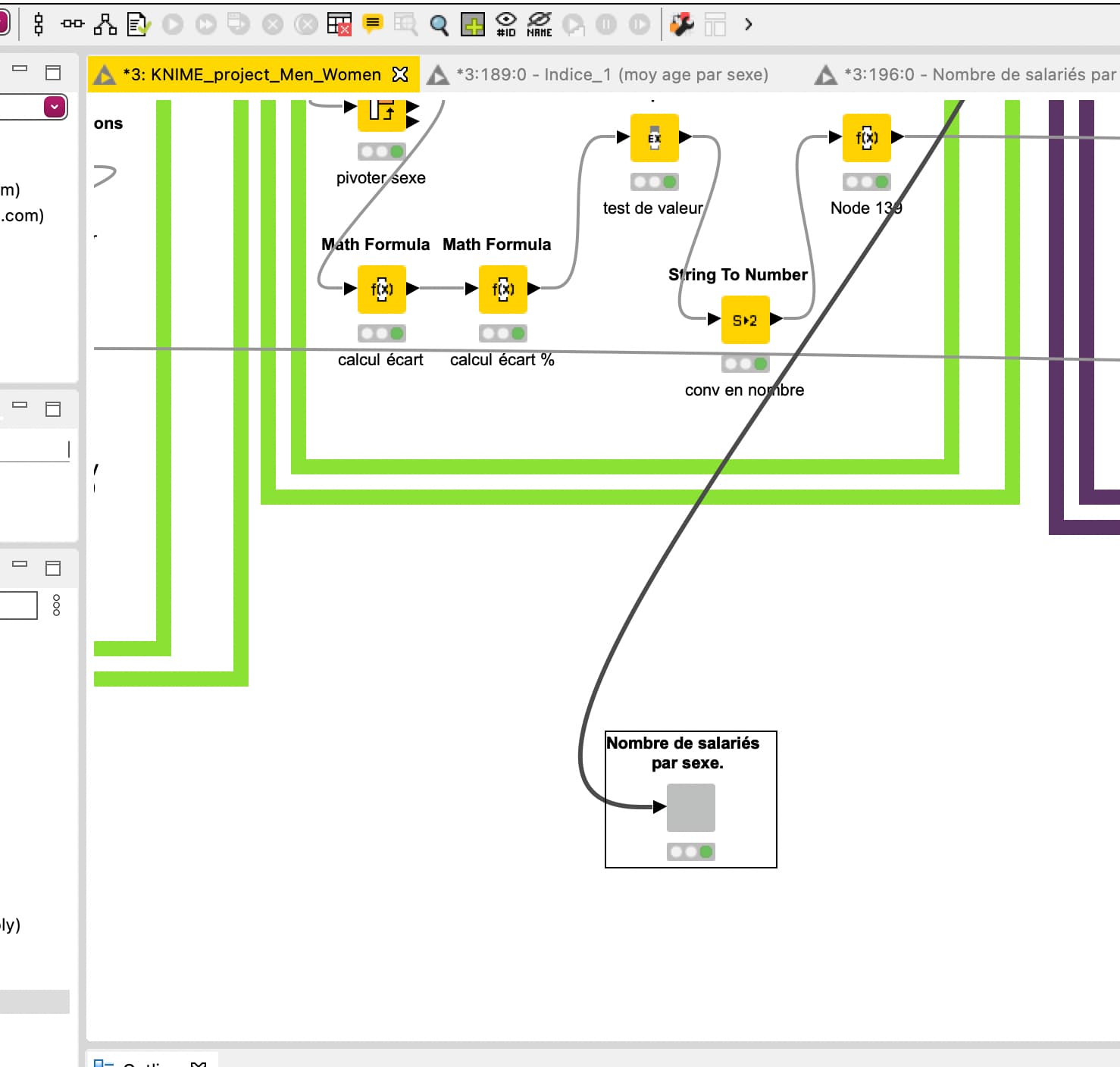
Task: Click the cancel selected node icon
Action: pyautogui.click(x=273, y=24)
